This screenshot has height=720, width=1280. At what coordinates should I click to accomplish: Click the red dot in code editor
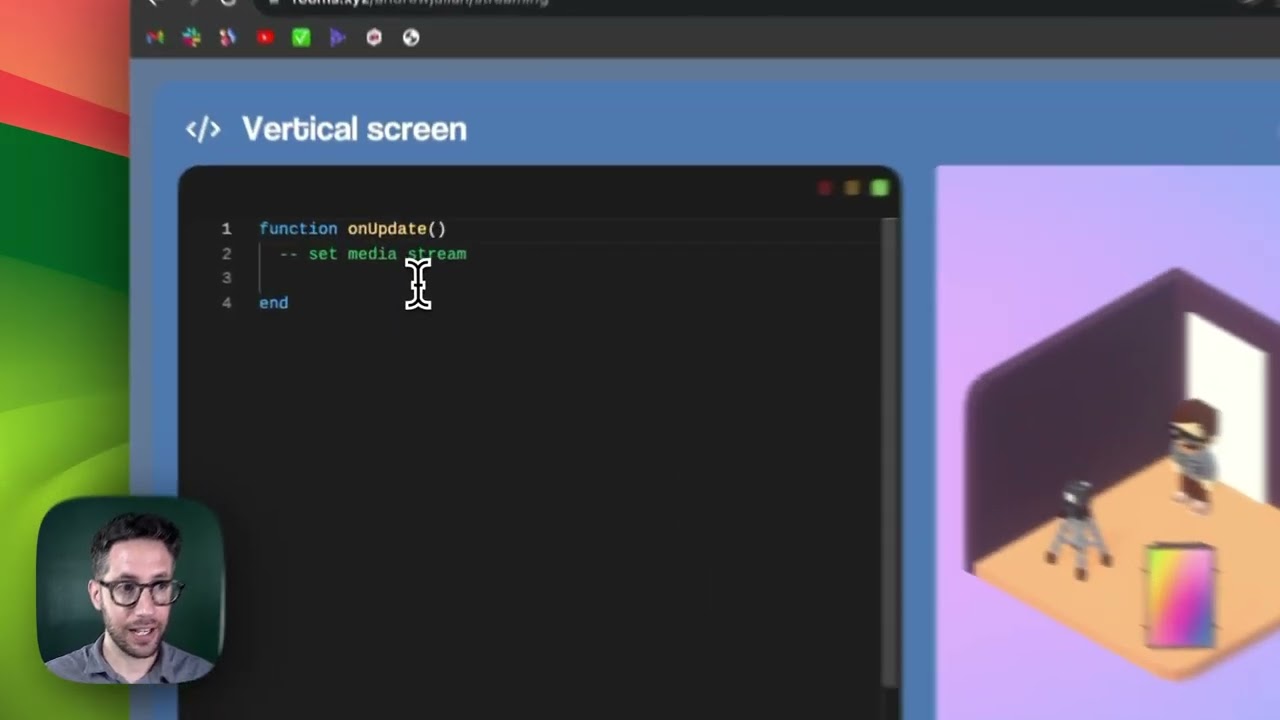pyautogui.click(x=825, y=188)
